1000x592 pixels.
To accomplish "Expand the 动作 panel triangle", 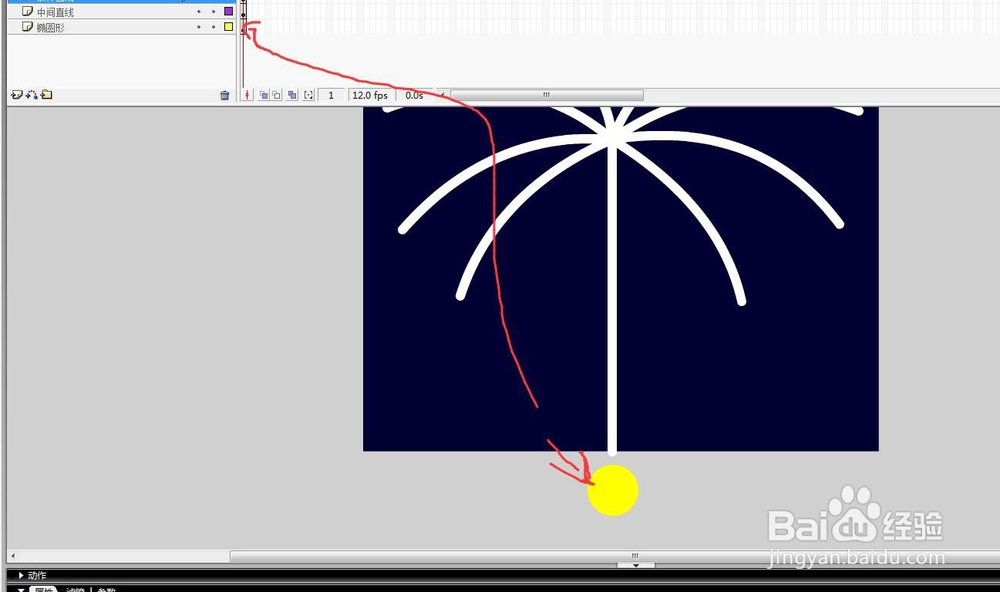I will click(x=21, y=575).
